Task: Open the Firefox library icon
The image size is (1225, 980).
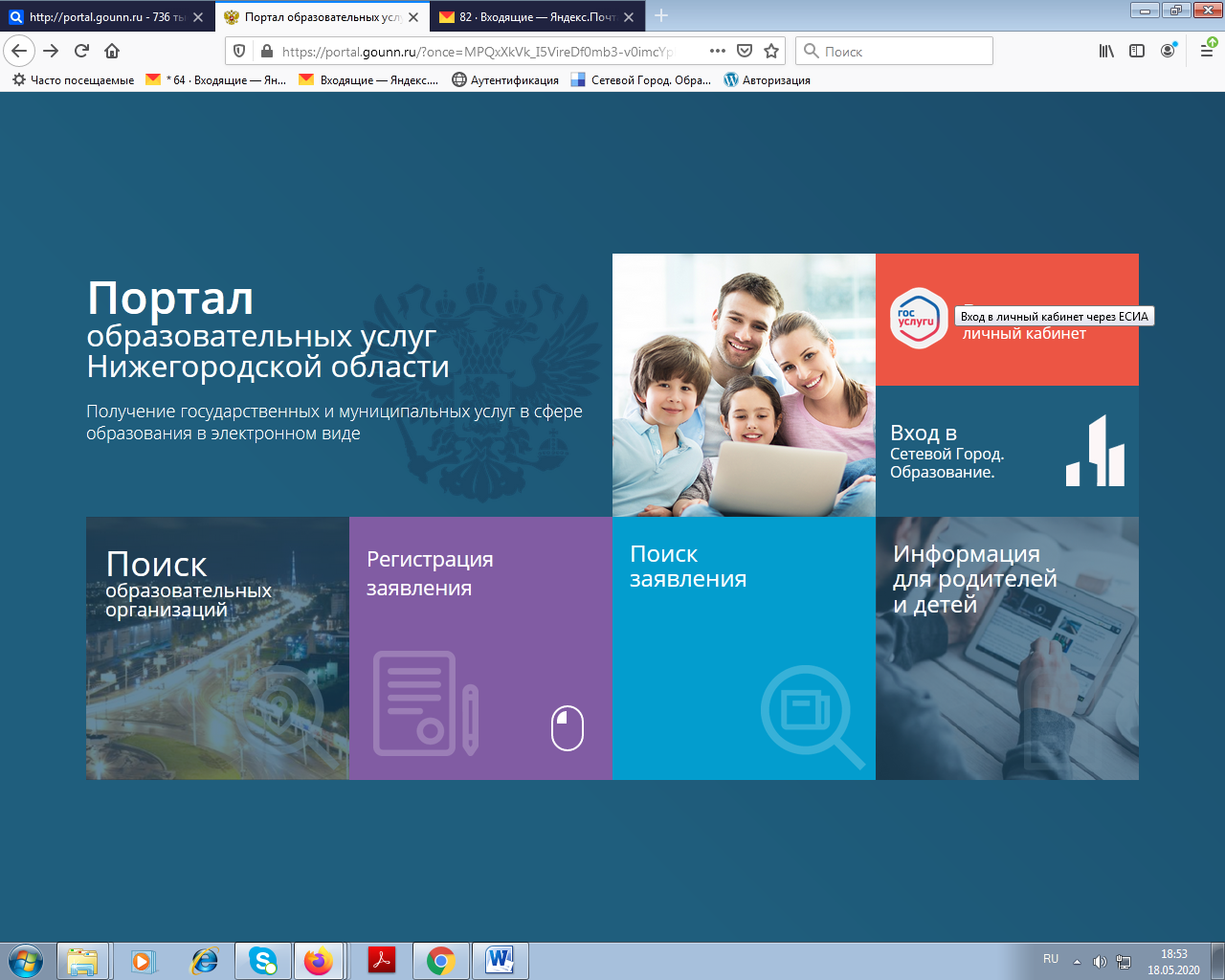Action: point(1106,51)
